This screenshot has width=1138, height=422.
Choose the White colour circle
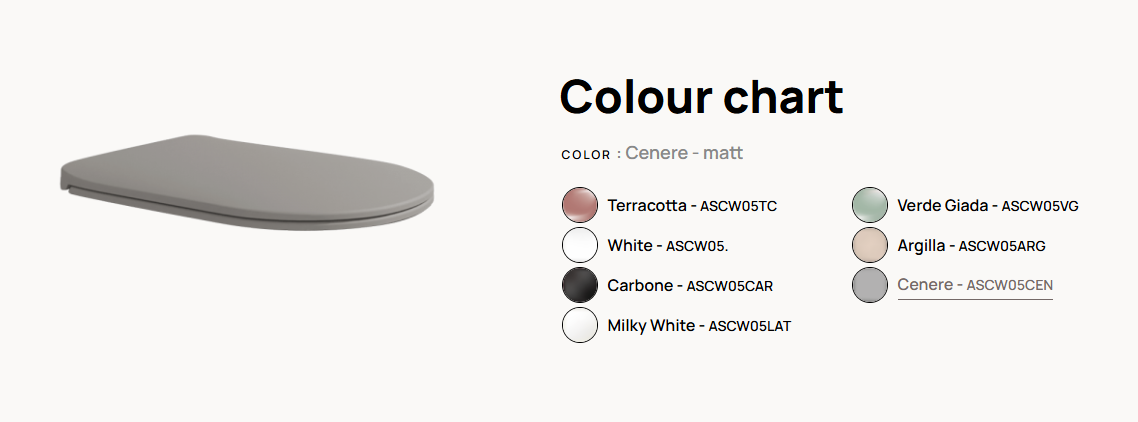[x=580, y=245]
